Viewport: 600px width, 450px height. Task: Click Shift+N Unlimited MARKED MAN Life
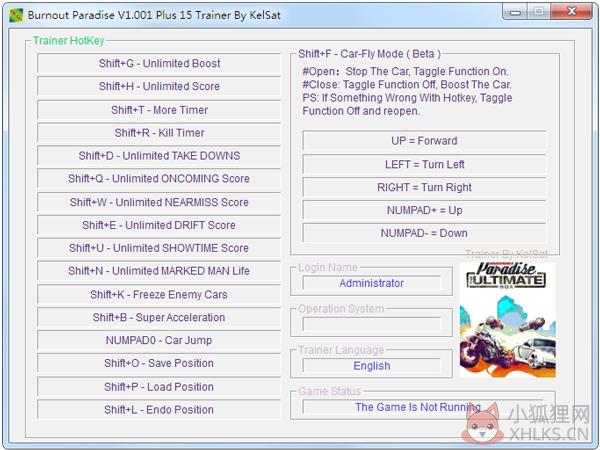tap(159, 271)
